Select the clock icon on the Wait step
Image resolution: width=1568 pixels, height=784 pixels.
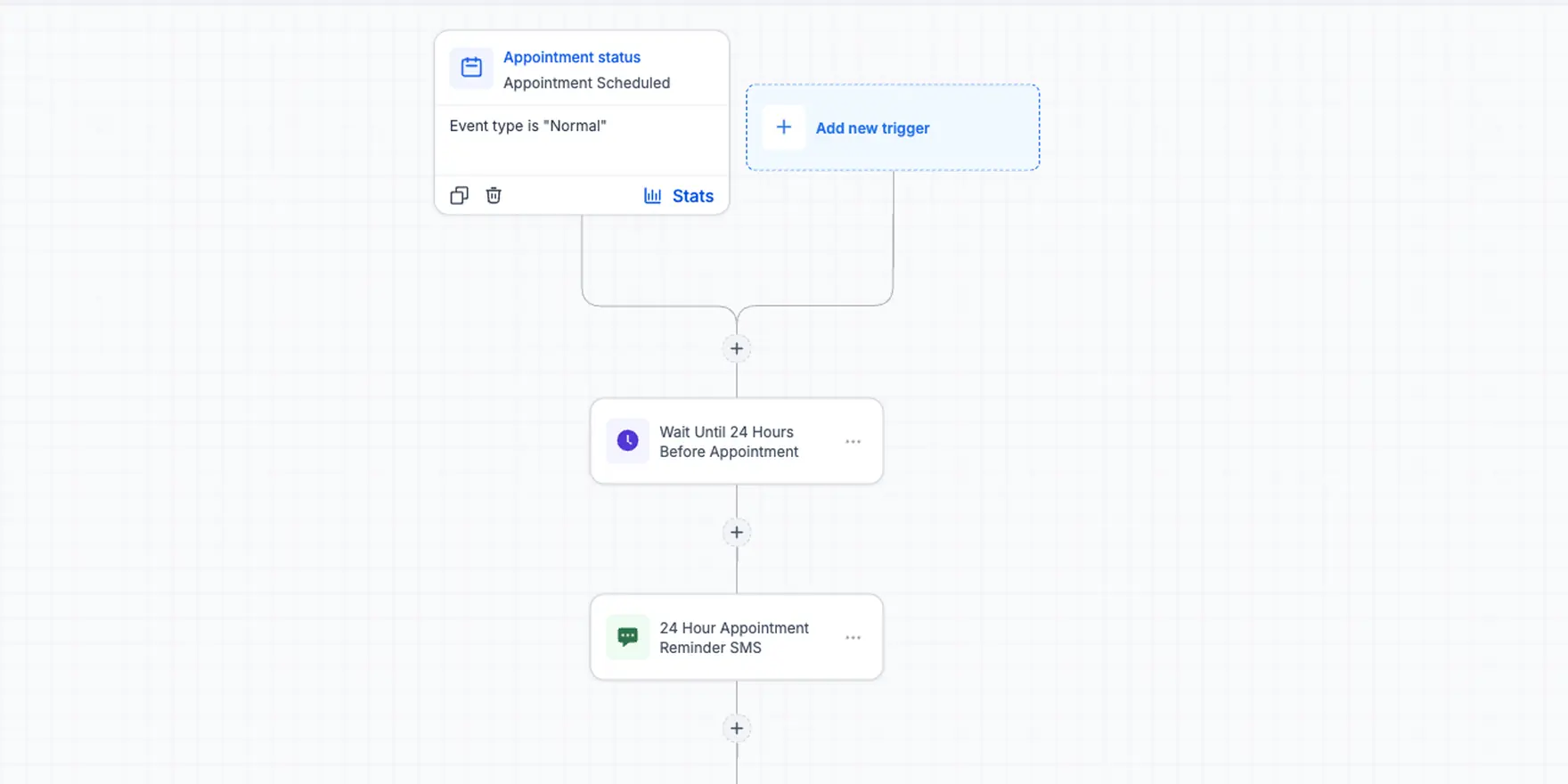coord(628,441)
